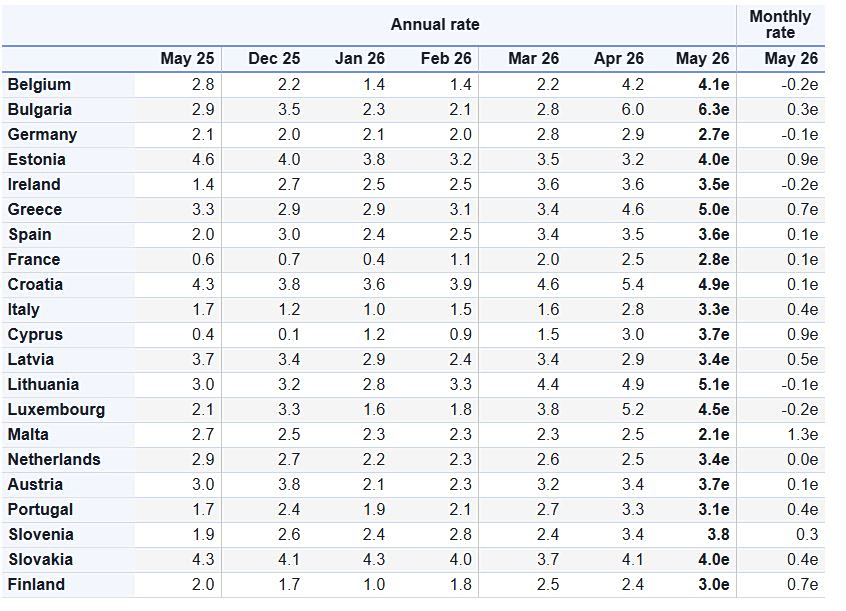Select the May 25 column header
Image resolution: width=846 pixels, height=611 pixels.
(187, 58)
